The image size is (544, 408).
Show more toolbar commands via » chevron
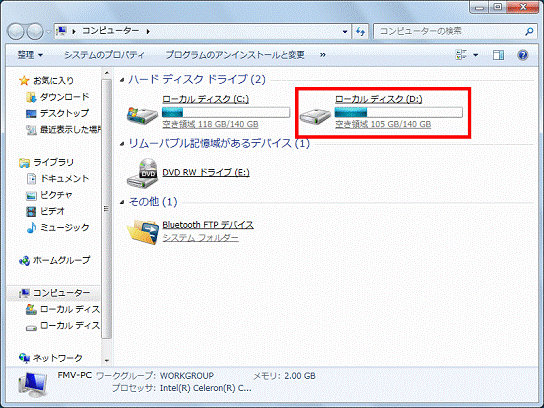point(323,55)
